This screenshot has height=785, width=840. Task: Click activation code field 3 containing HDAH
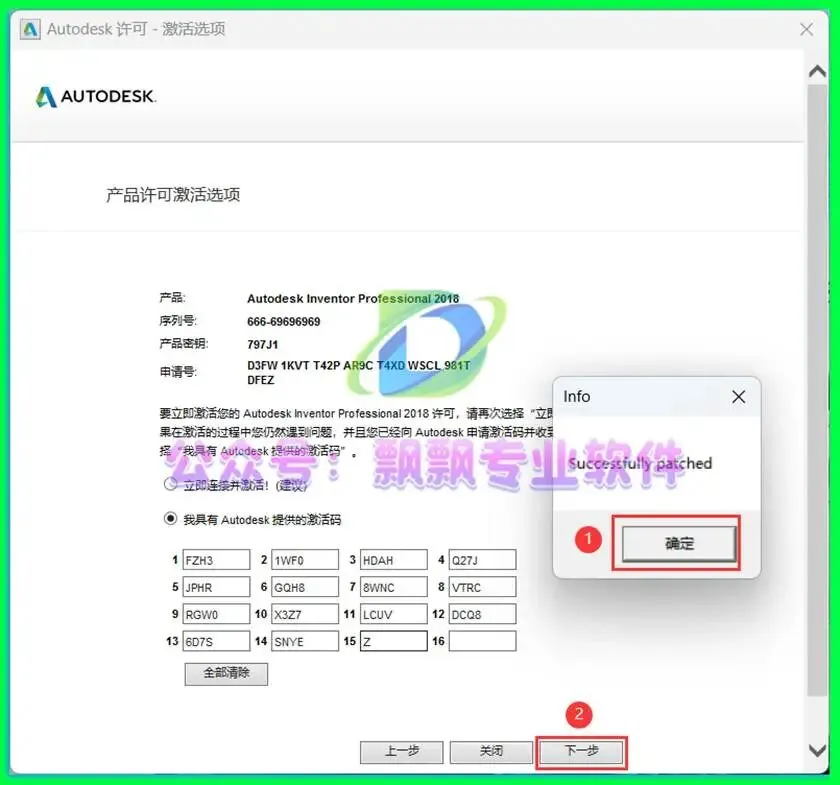[x=394, y=560]
